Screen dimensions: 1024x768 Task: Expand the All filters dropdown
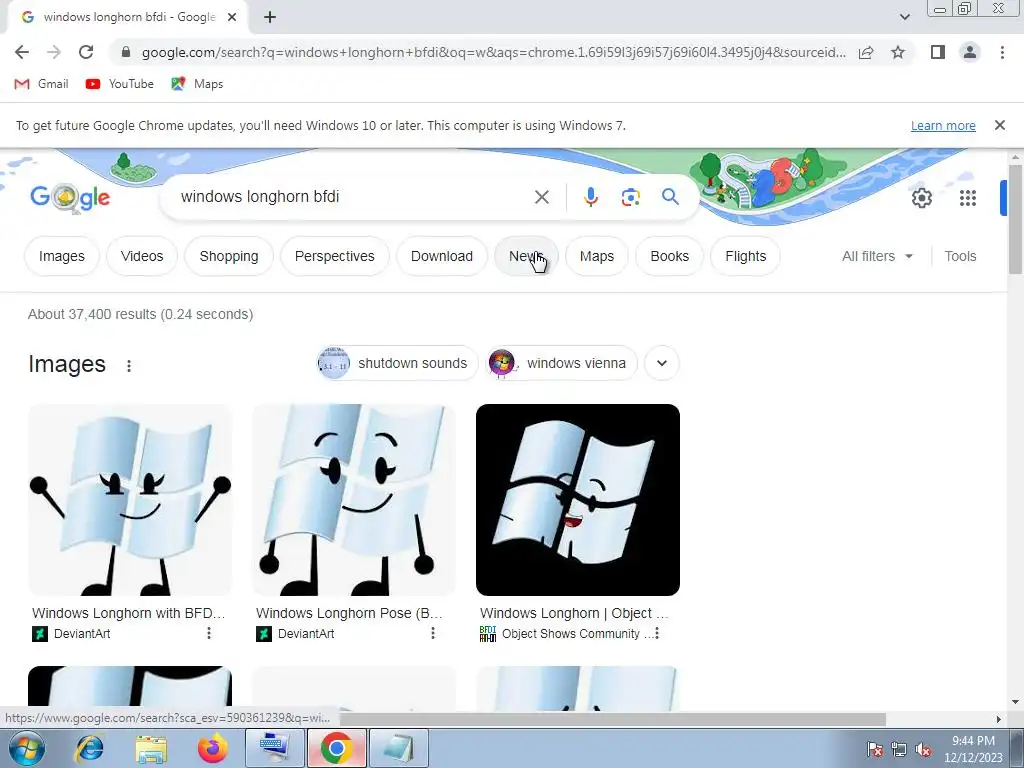(877, 256)
